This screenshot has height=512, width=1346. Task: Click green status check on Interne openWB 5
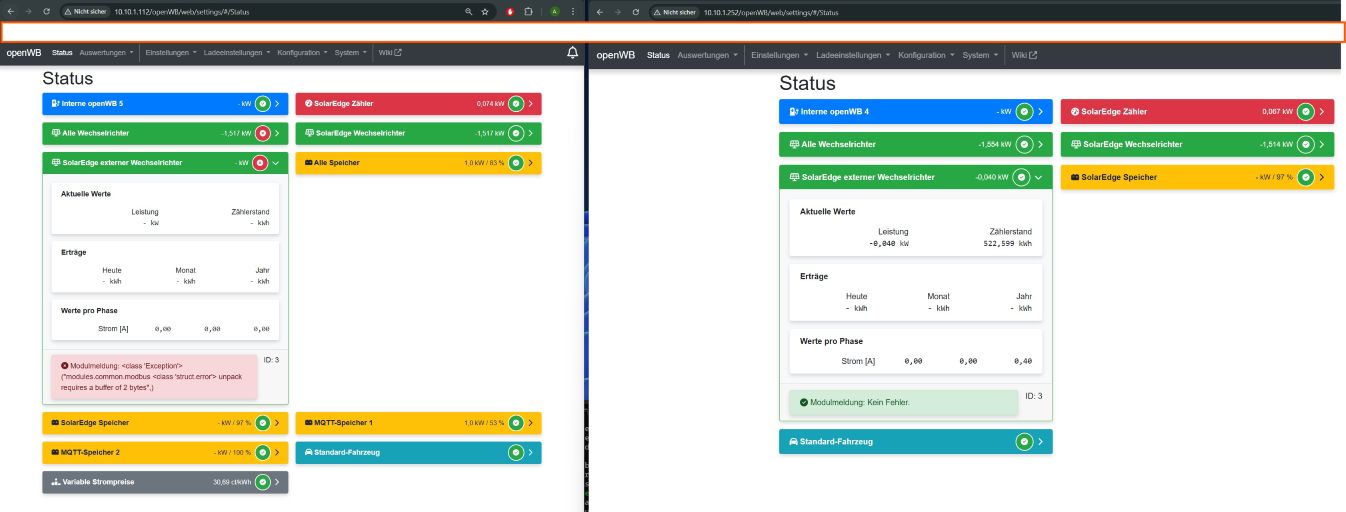pos(262,103)
